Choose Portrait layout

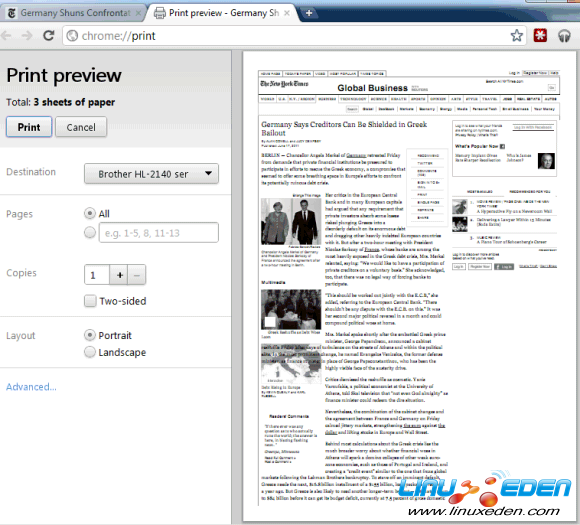point(90,335)
